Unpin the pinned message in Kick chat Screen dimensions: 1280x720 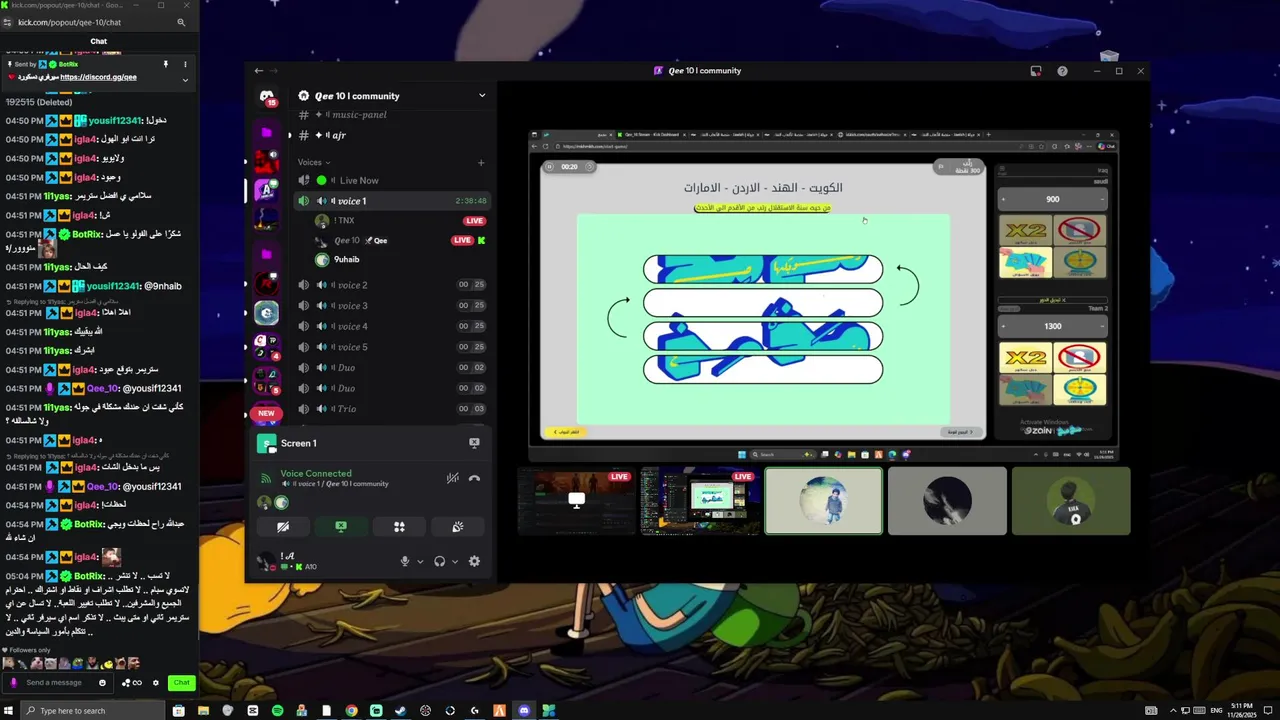click(166, 64)
